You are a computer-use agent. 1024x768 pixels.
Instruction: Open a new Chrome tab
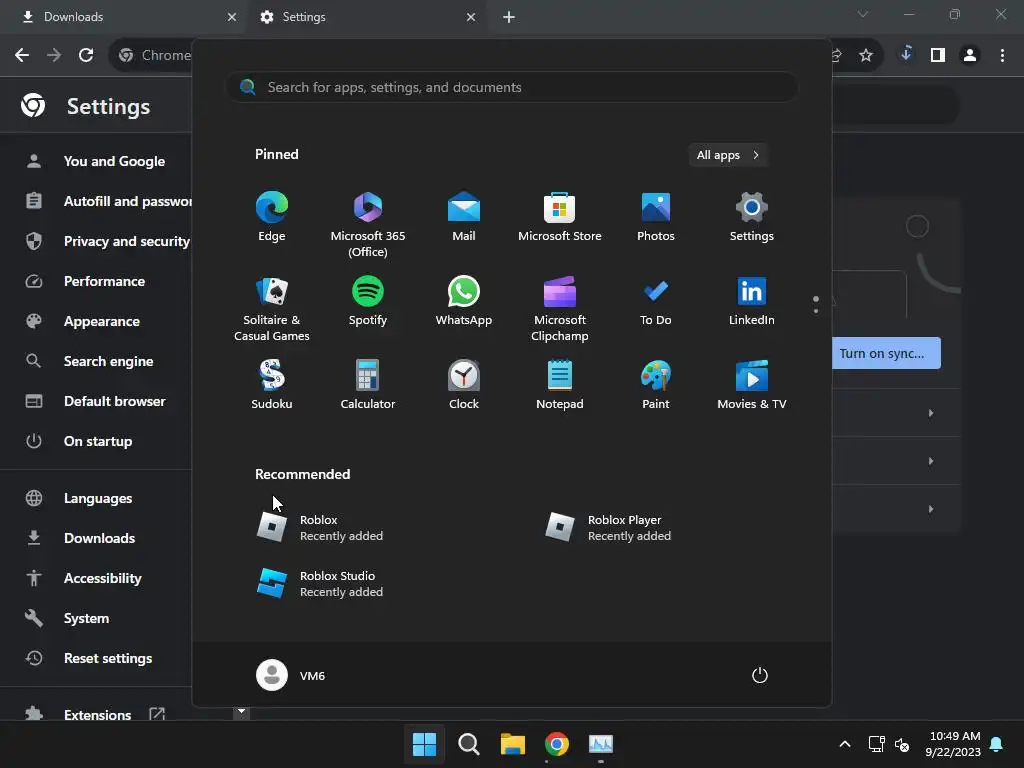tap(509, 17)
